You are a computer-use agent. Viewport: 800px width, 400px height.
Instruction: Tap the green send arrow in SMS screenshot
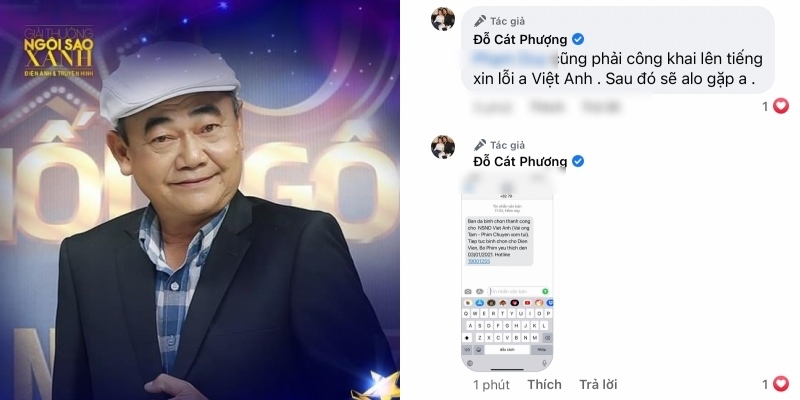point(545,291)
